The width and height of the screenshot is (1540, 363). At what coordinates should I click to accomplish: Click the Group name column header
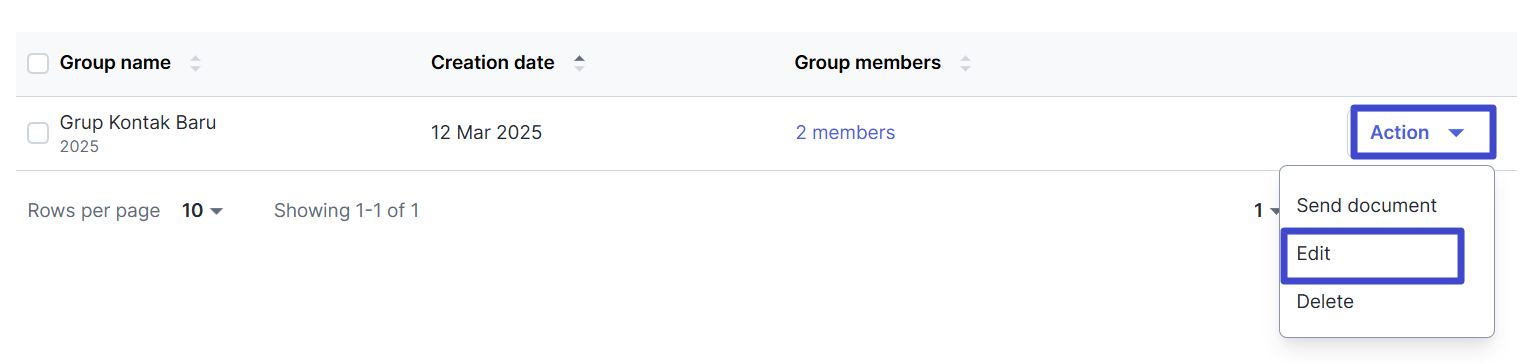pos(115,63)
